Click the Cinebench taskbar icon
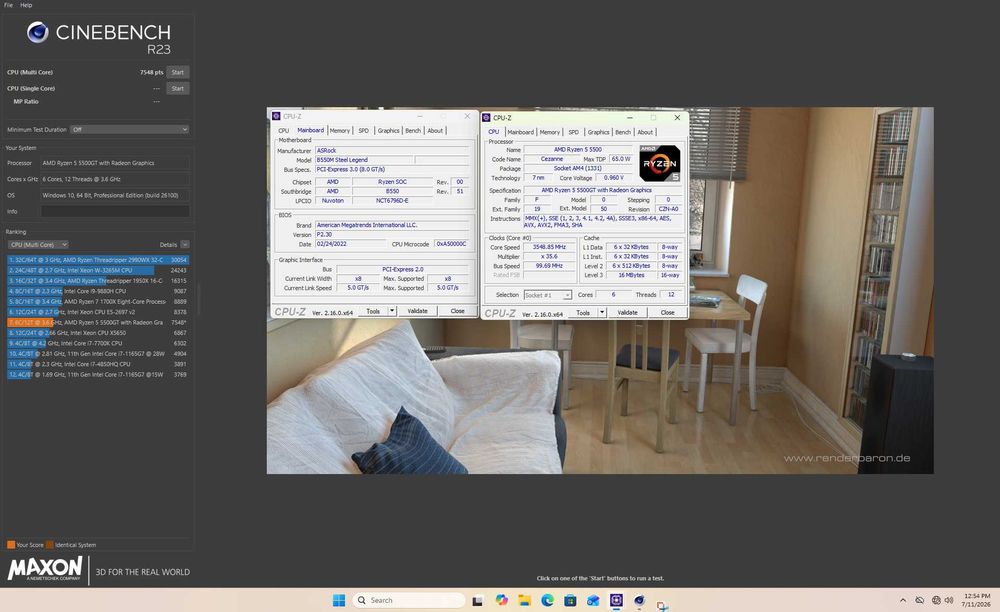This screenshot has height=612, width=1000. pos(639,600)
